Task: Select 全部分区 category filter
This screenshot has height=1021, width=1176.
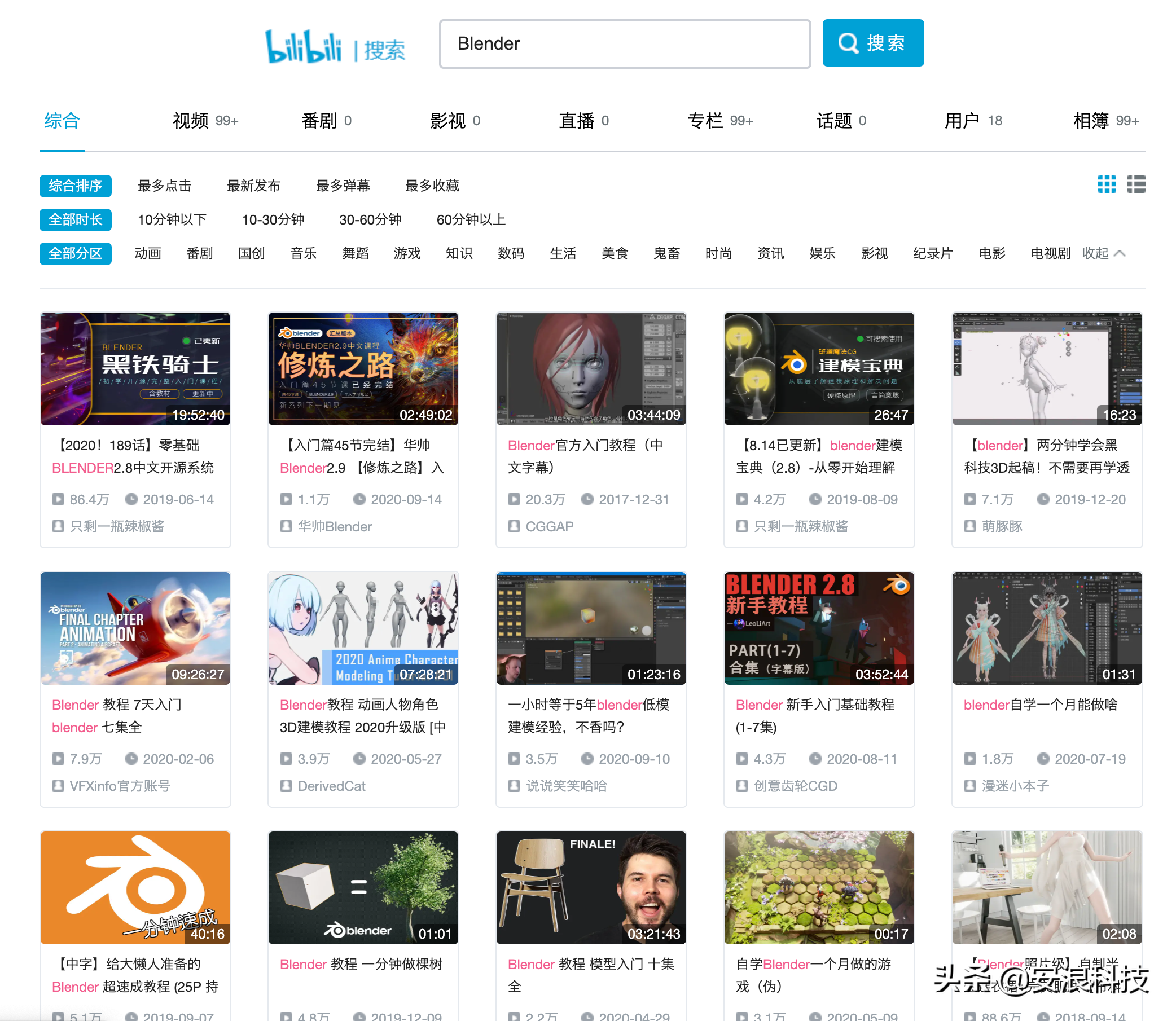Action: 75,253
